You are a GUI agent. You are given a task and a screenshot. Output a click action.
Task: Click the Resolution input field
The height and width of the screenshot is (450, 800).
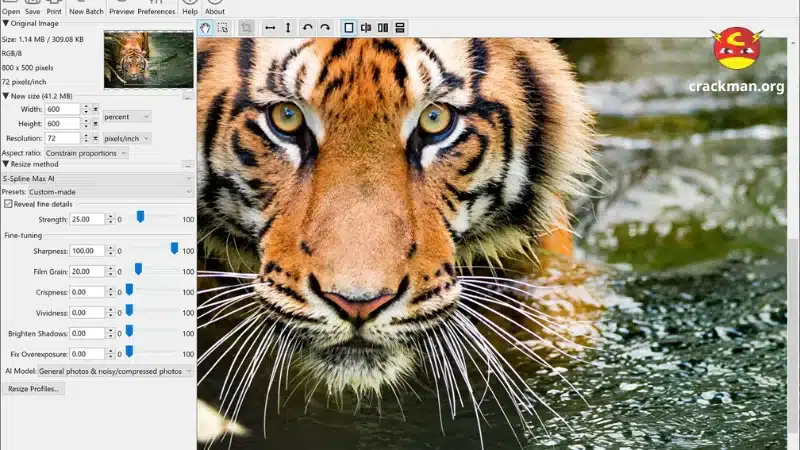[62, 138]
